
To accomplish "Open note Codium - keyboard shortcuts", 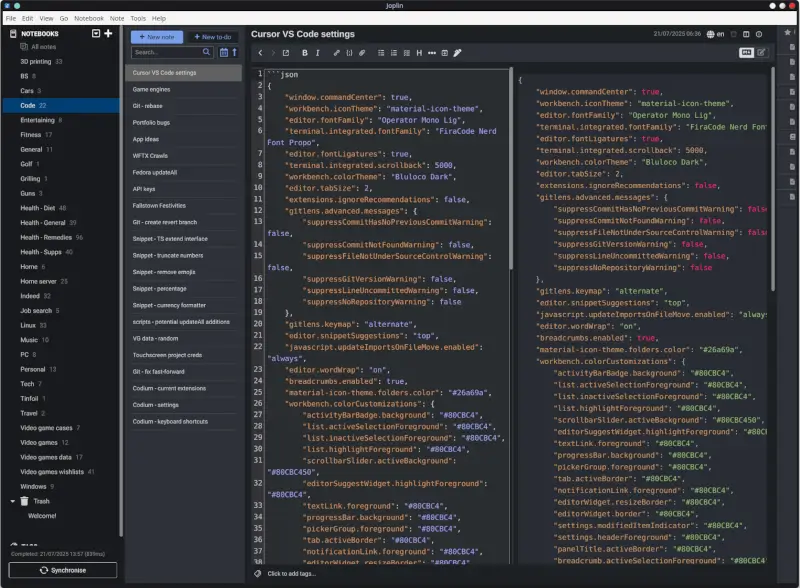I will 184,422.
